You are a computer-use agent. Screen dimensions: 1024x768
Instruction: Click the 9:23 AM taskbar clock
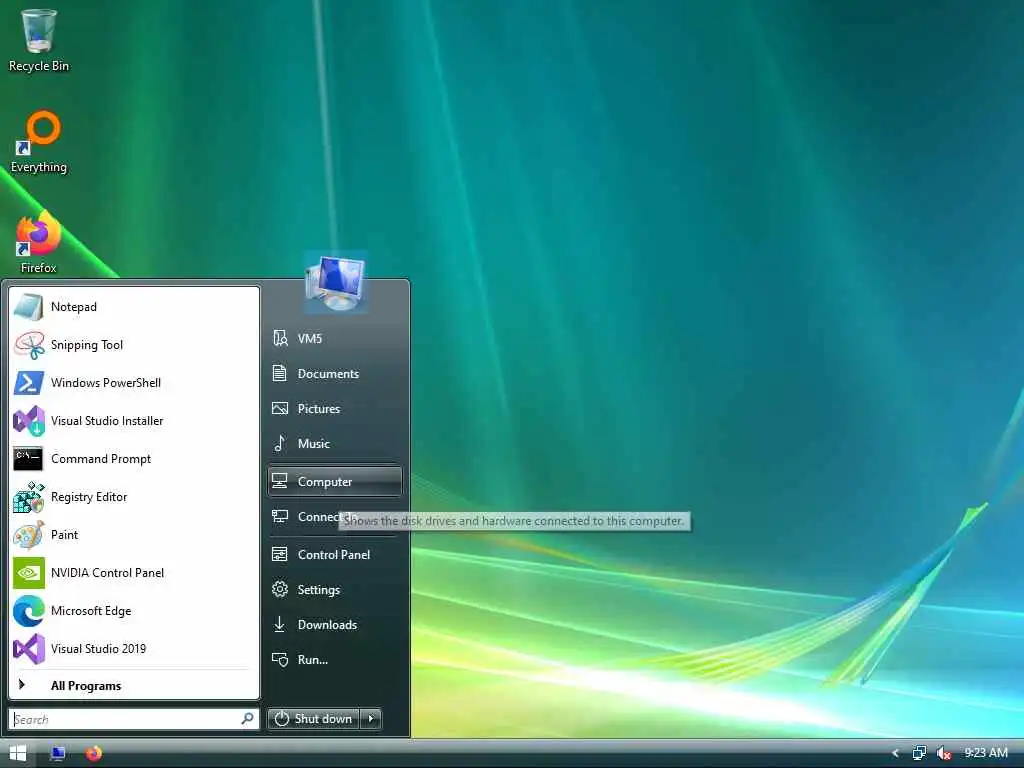click(x=986, y=752)
